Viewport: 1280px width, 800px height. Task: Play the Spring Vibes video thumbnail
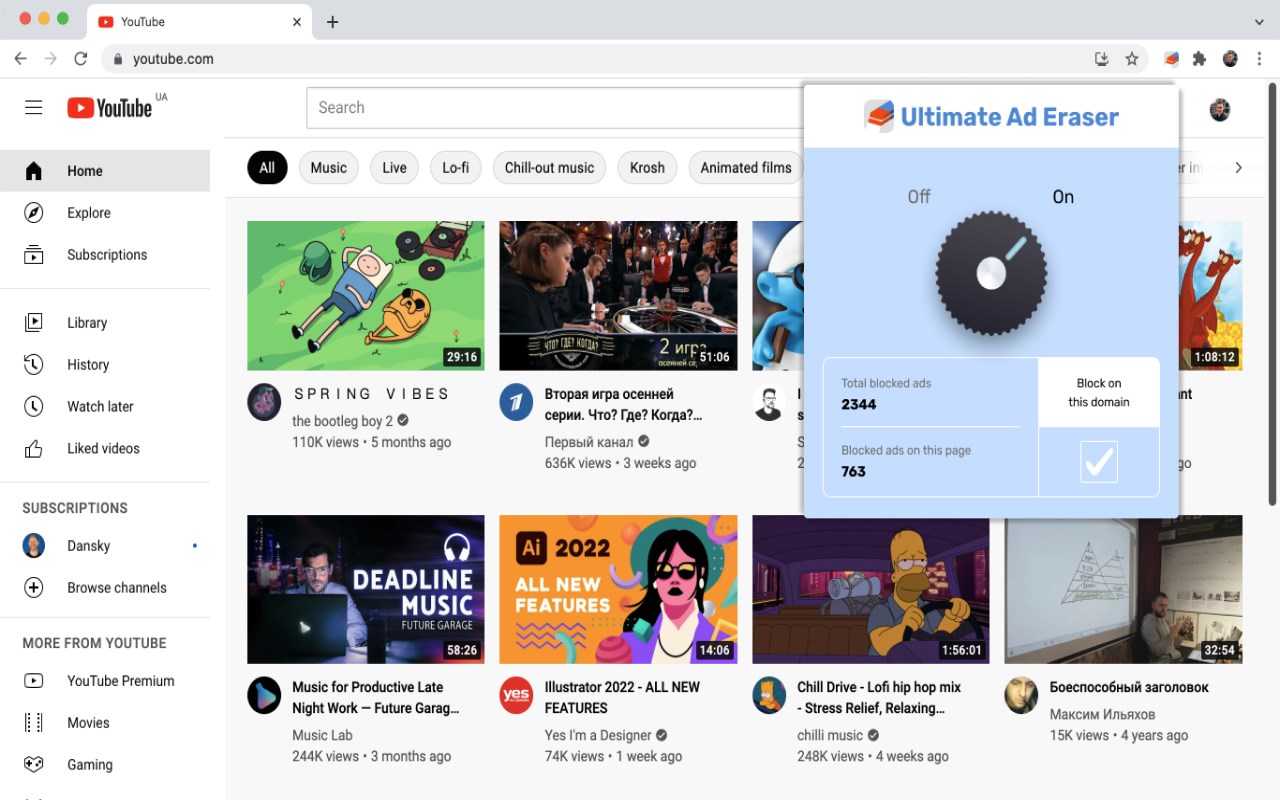(x=366, y=296)
